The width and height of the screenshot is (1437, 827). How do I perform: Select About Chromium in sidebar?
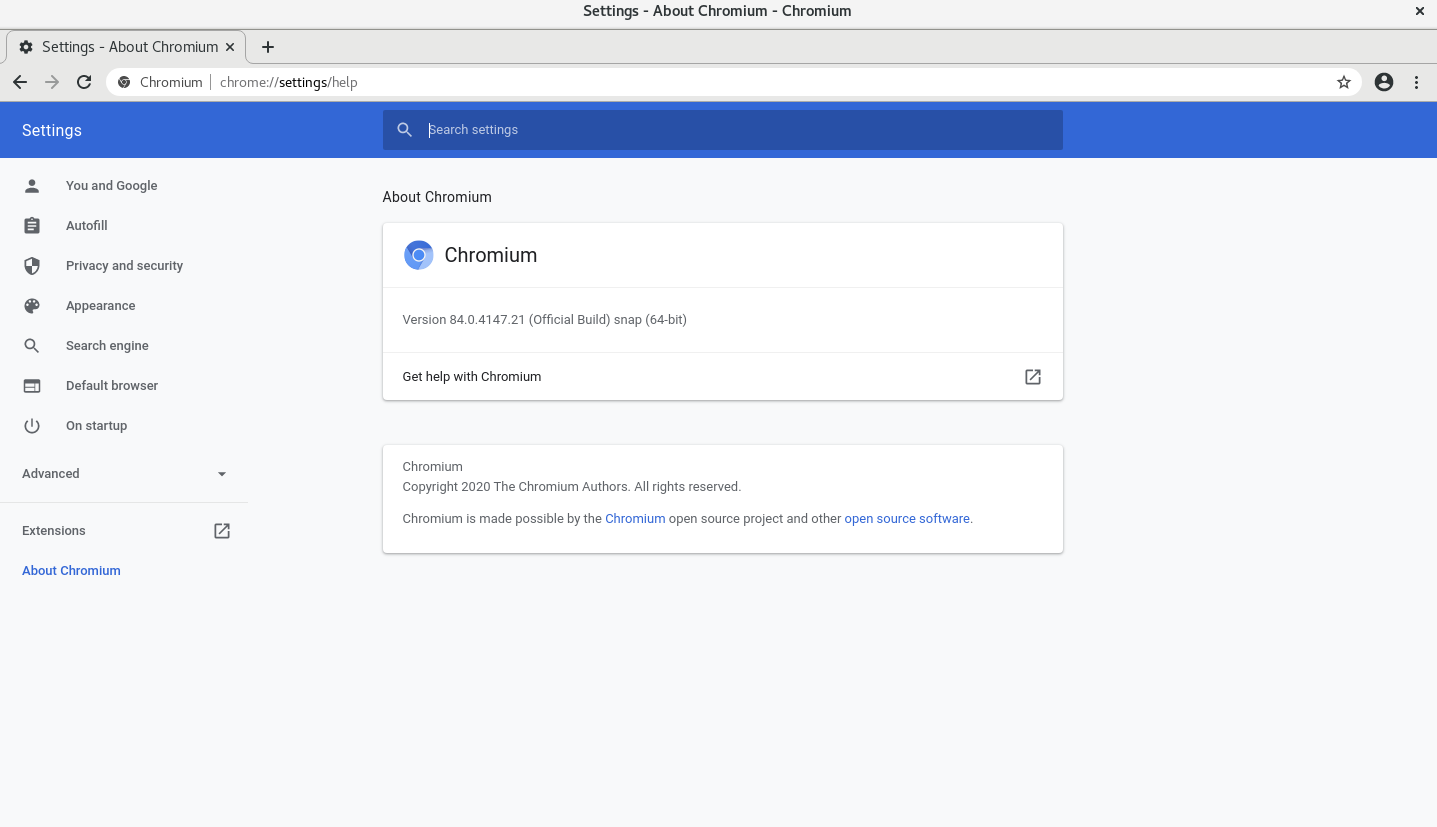[71, 571]
